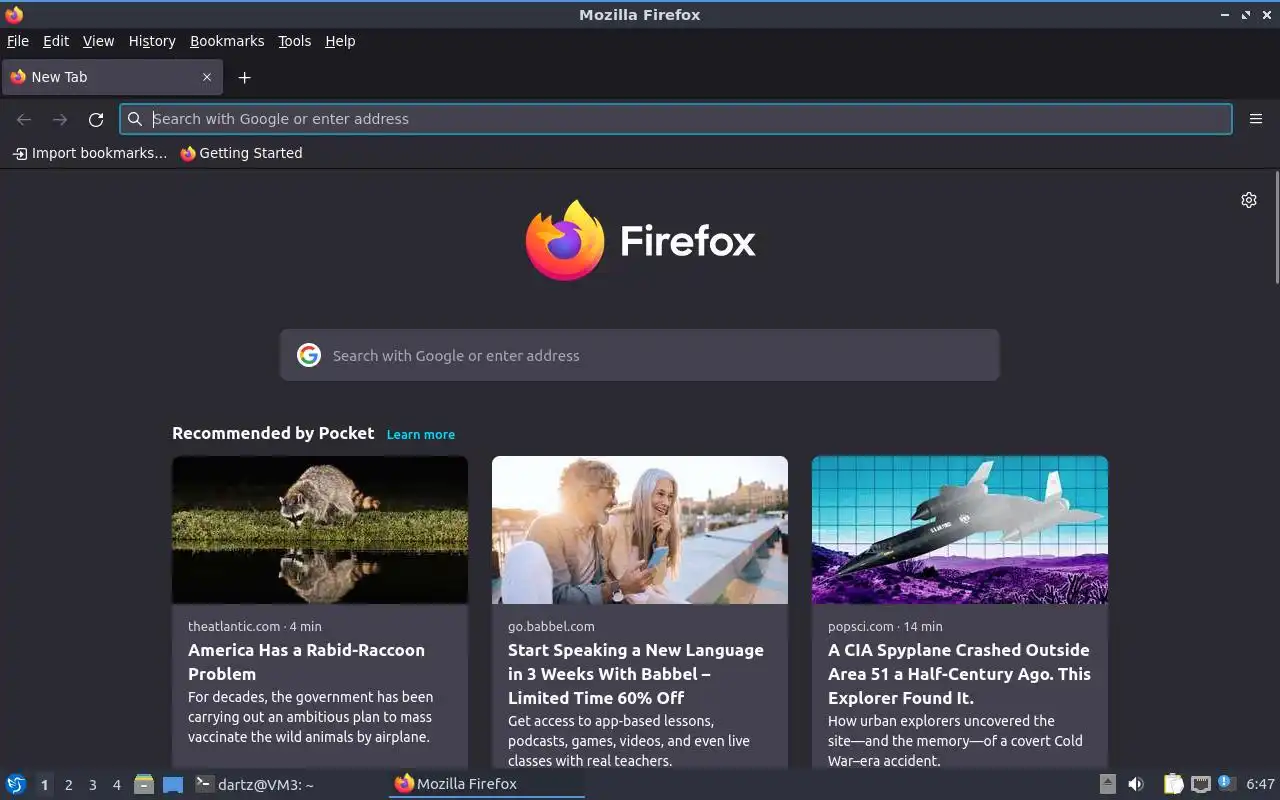Image resolution: width=1280 pixels, height=800 pixels.
Task: Click the reload page button
Action: click(x=96, y=119)
